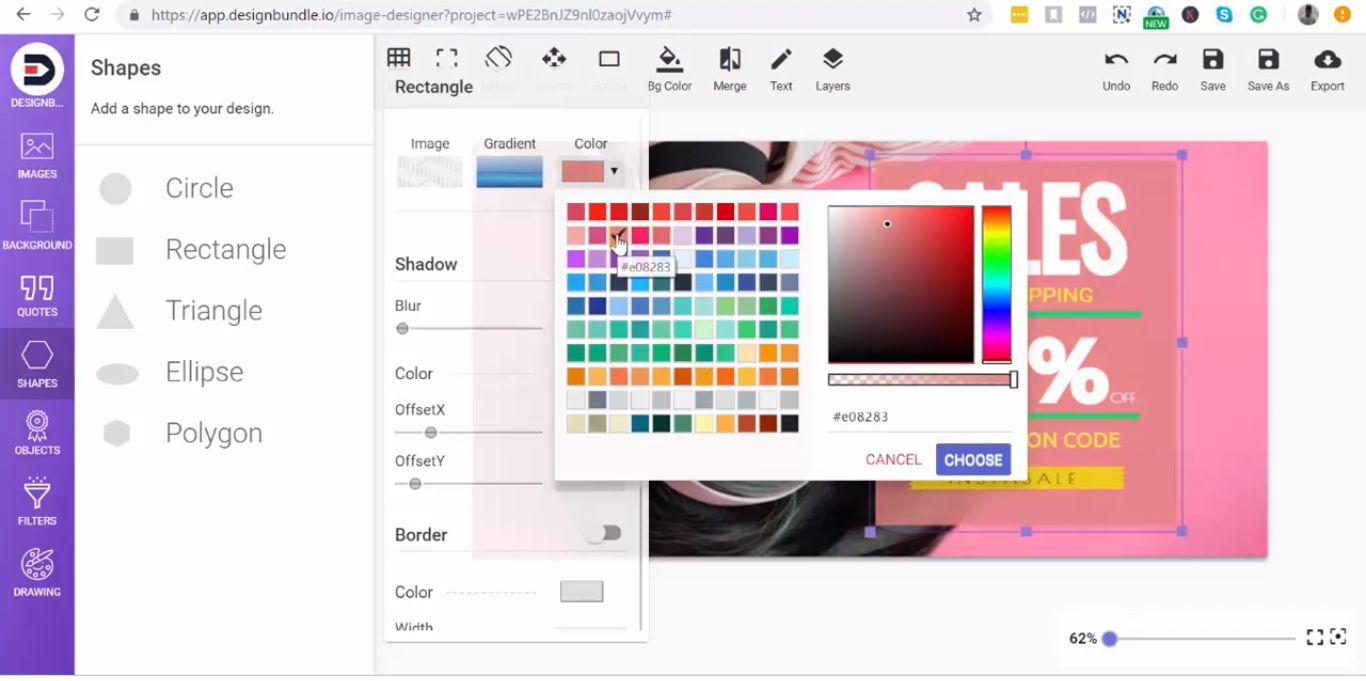Click the Border Color swatch
1366x681 pixels.
click(x=582, y=591)
